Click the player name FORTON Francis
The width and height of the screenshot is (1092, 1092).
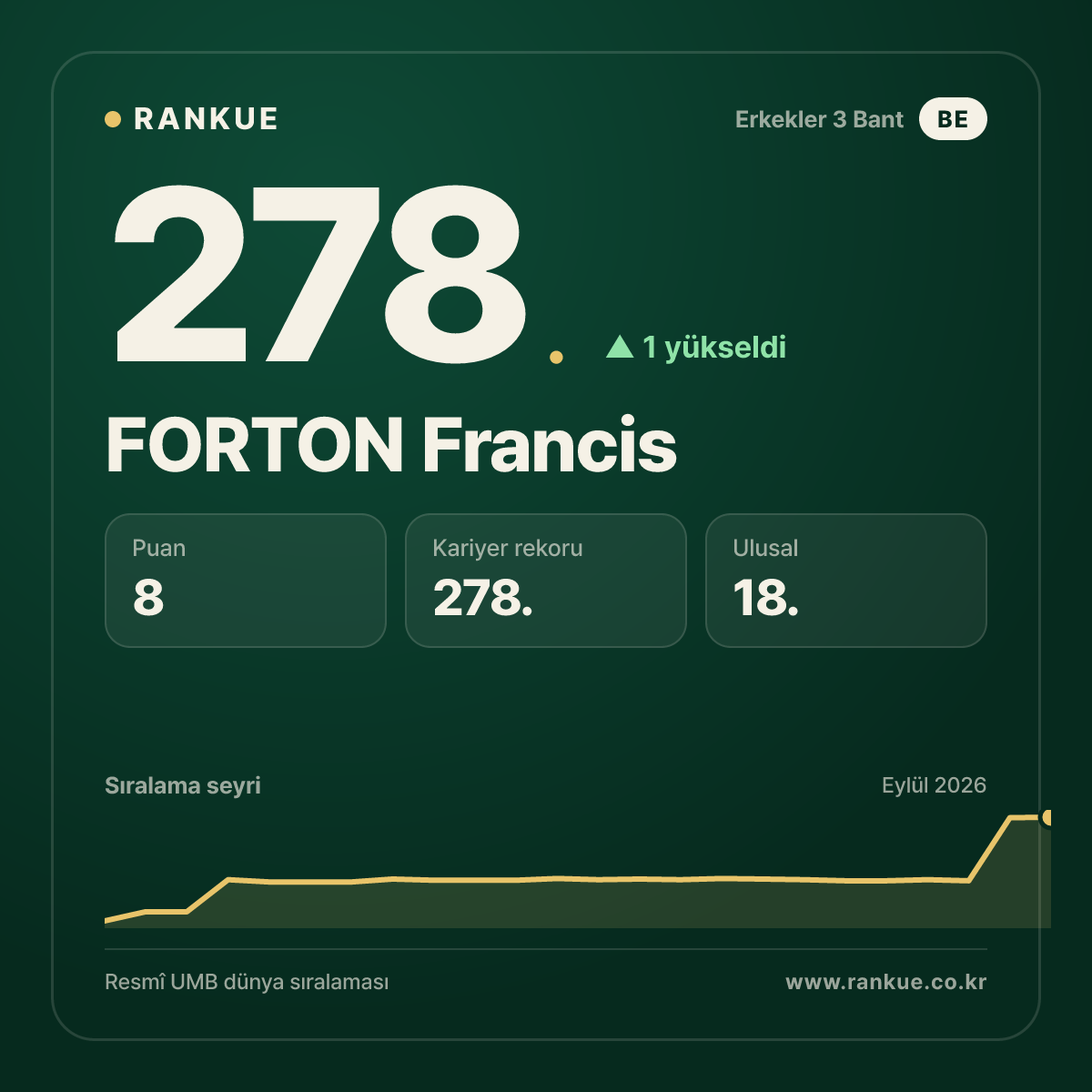click(391, 445)
